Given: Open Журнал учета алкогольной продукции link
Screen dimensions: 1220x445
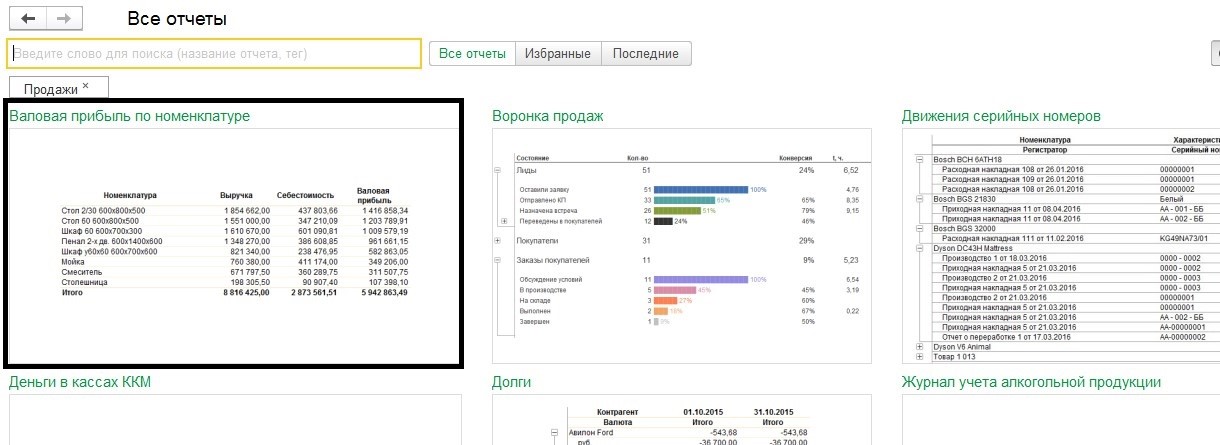Looking at the screenshot, I should (1030, 383).
